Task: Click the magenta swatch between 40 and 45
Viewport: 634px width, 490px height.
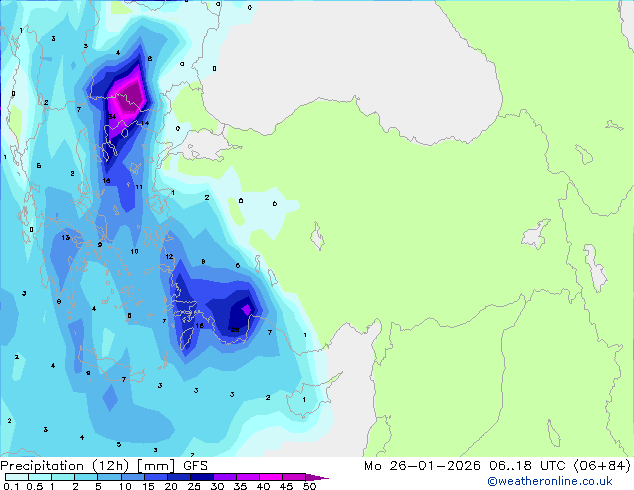Action: 271,477
